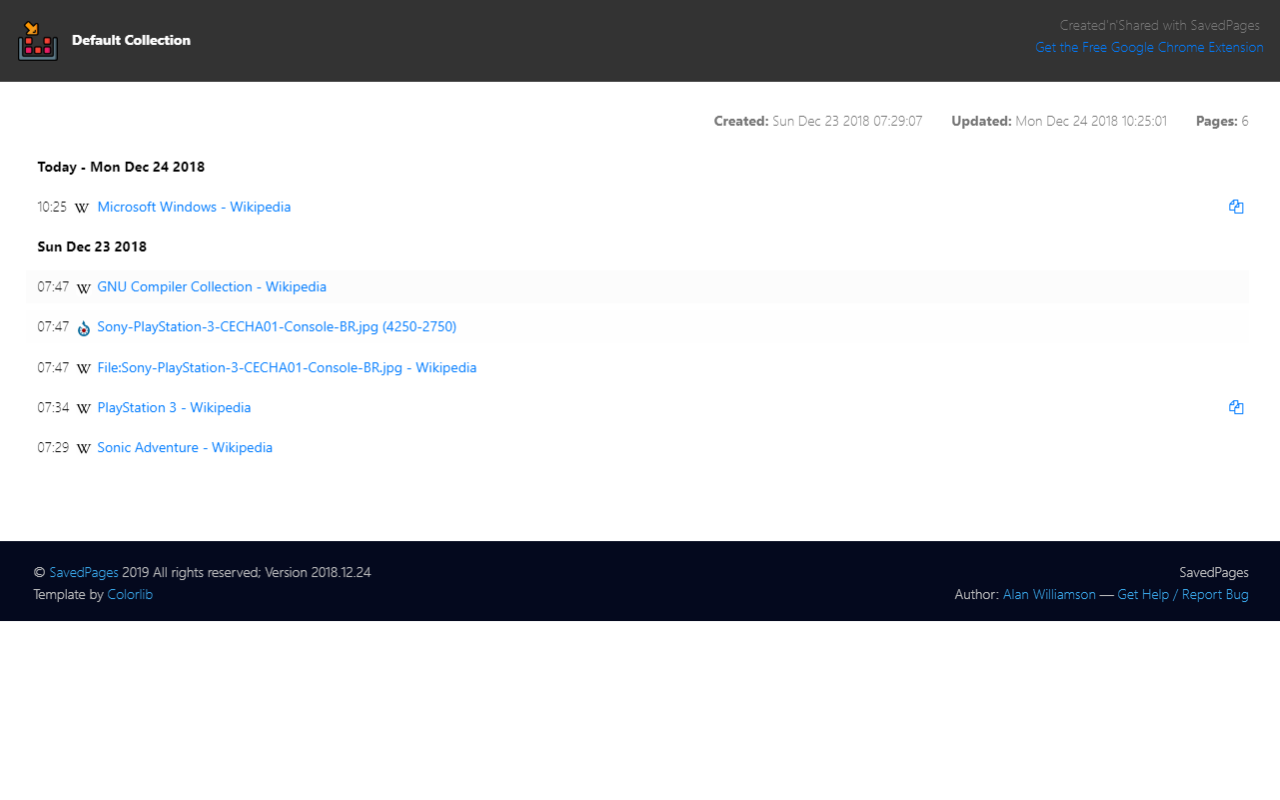
Task: Click the Pages: 6 count
Action: pyautogui.click(x=1222, y=121)
